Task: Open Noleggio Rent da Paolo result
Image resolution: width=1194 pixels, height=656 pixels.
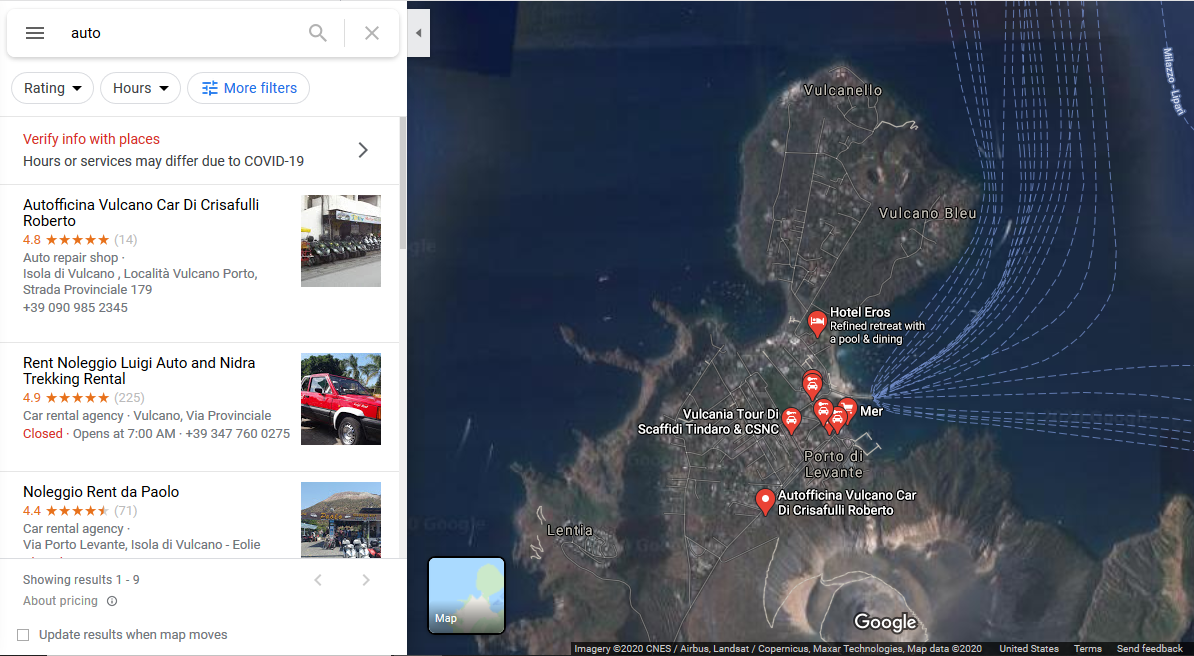Action: click(101, 491)
